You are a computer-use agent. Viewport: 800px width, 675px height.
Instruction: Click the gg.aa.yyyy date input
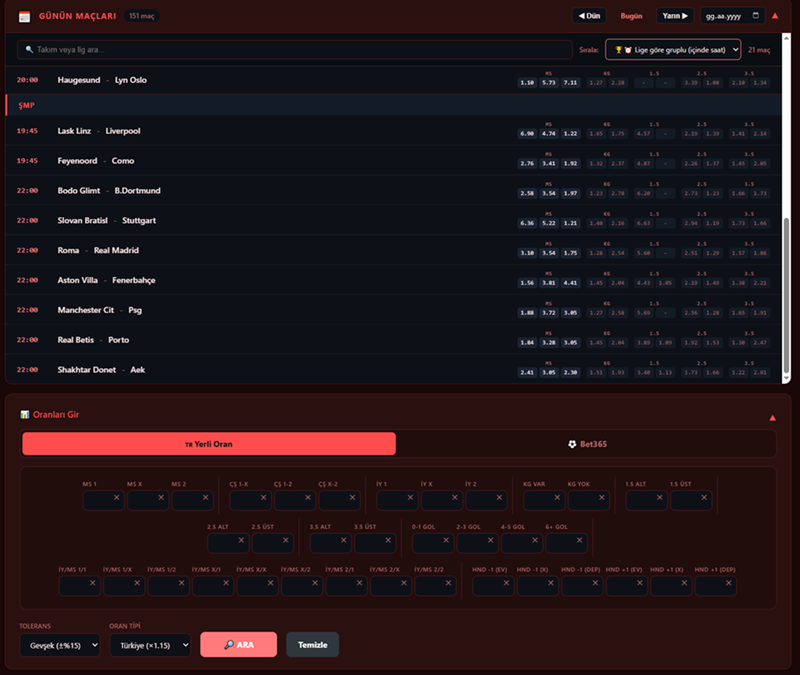pyautogui.click(x=733, y=16)
